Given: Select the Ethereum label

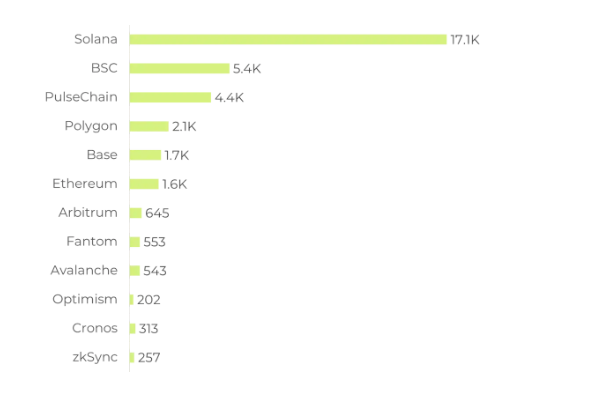Looking at the screenshot, I should (85, 184).
